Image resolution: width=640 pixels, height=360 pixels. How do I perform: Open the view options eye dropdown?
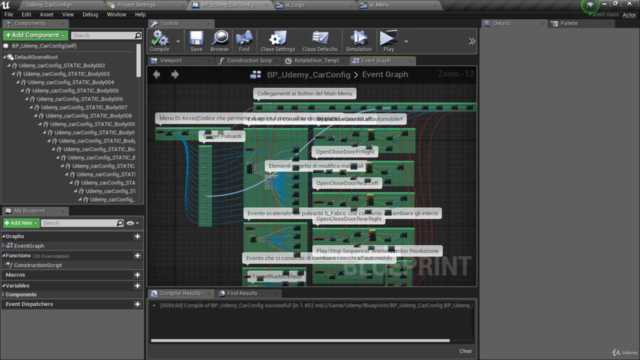(x=133, y=223)
